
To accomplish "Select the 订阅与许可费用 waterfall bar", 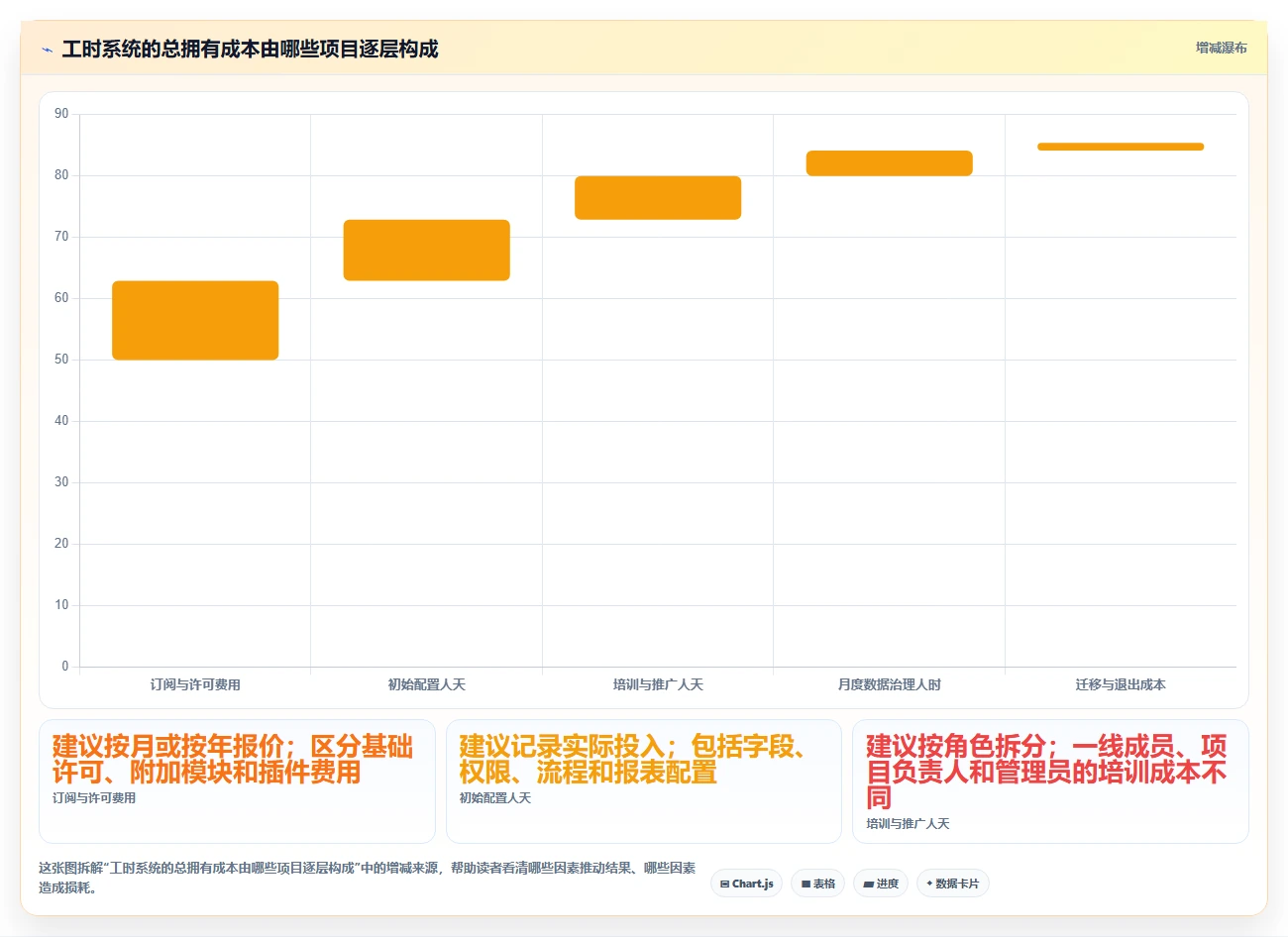I will (195, 320).
